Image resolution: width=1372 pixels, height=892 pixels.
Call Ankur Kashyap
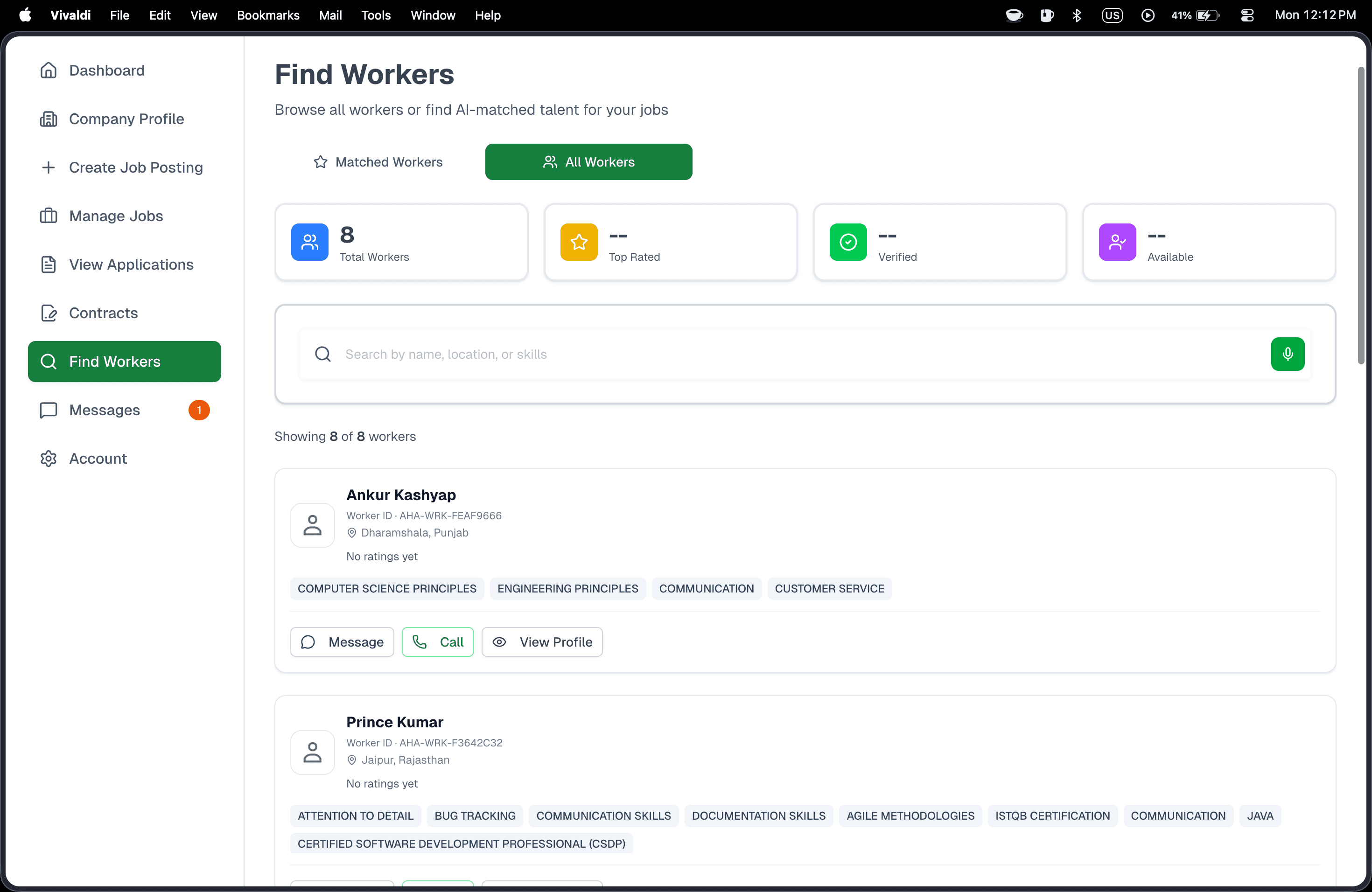[x=438, y=642]
